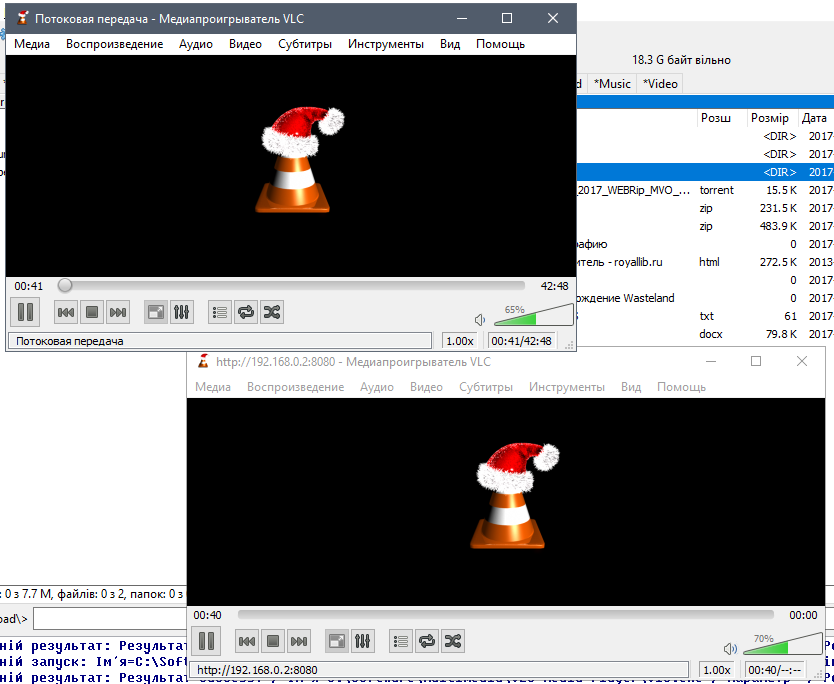Sort files by the Розмір column header
This screenshot has height=684, width=834.
click(769, 118)
